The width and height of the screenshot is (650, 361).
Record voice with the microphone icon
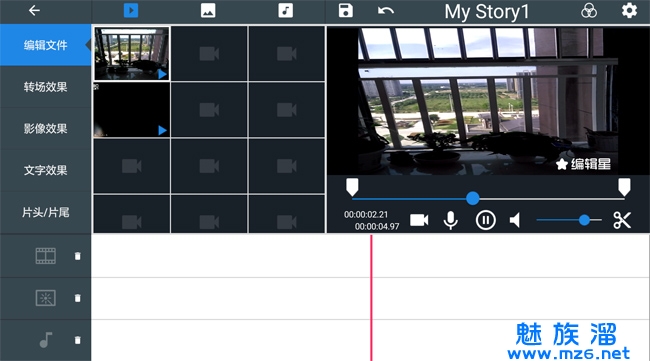451,220
